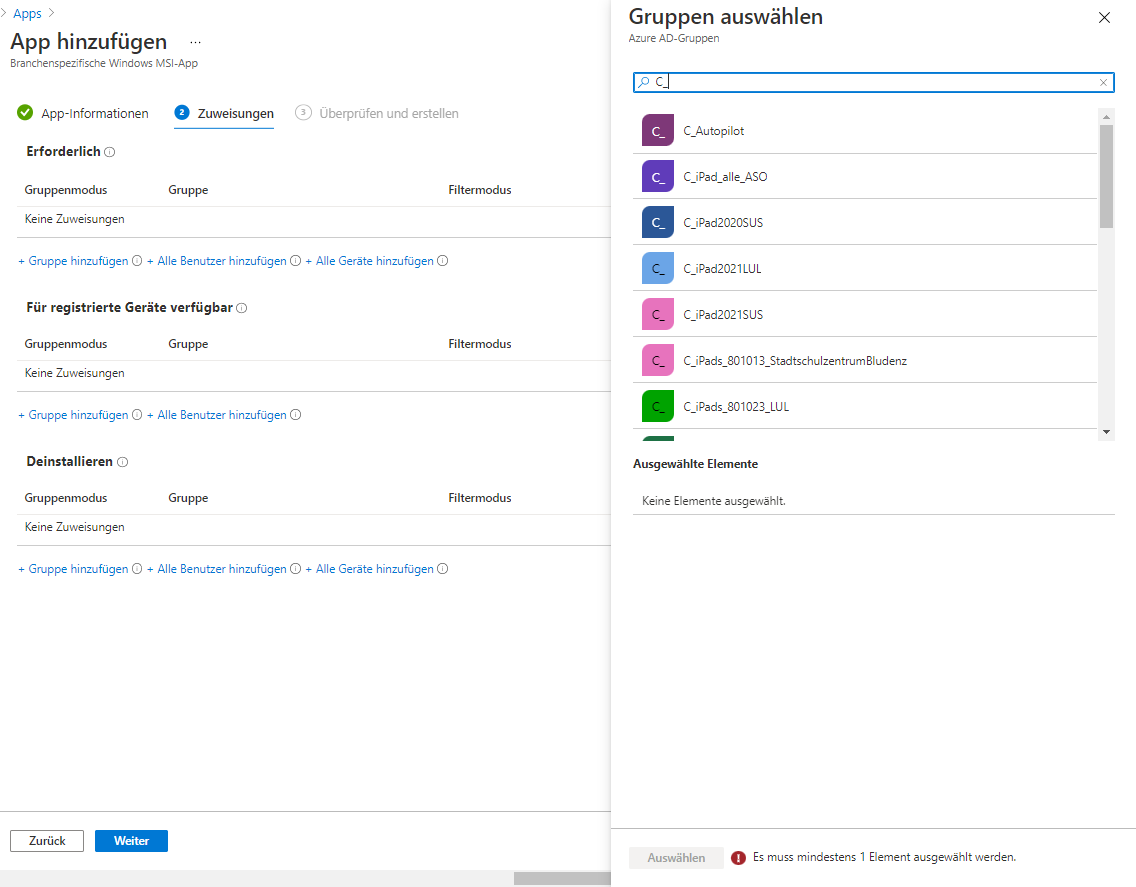Choose the C_iPad2020SUS group avatar
Image resolution: width=1136 pixels, height=887 pixels.
coord(657,223)
